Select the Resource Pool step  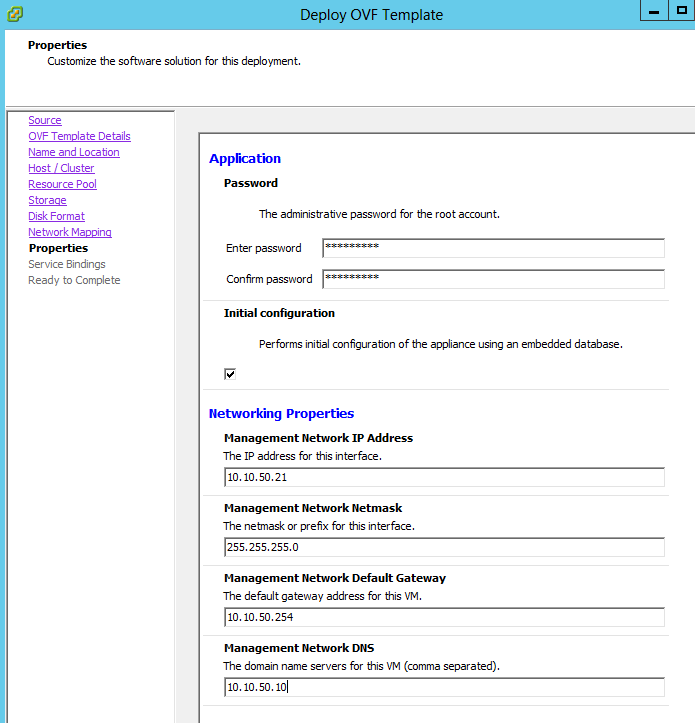(62, 184)
